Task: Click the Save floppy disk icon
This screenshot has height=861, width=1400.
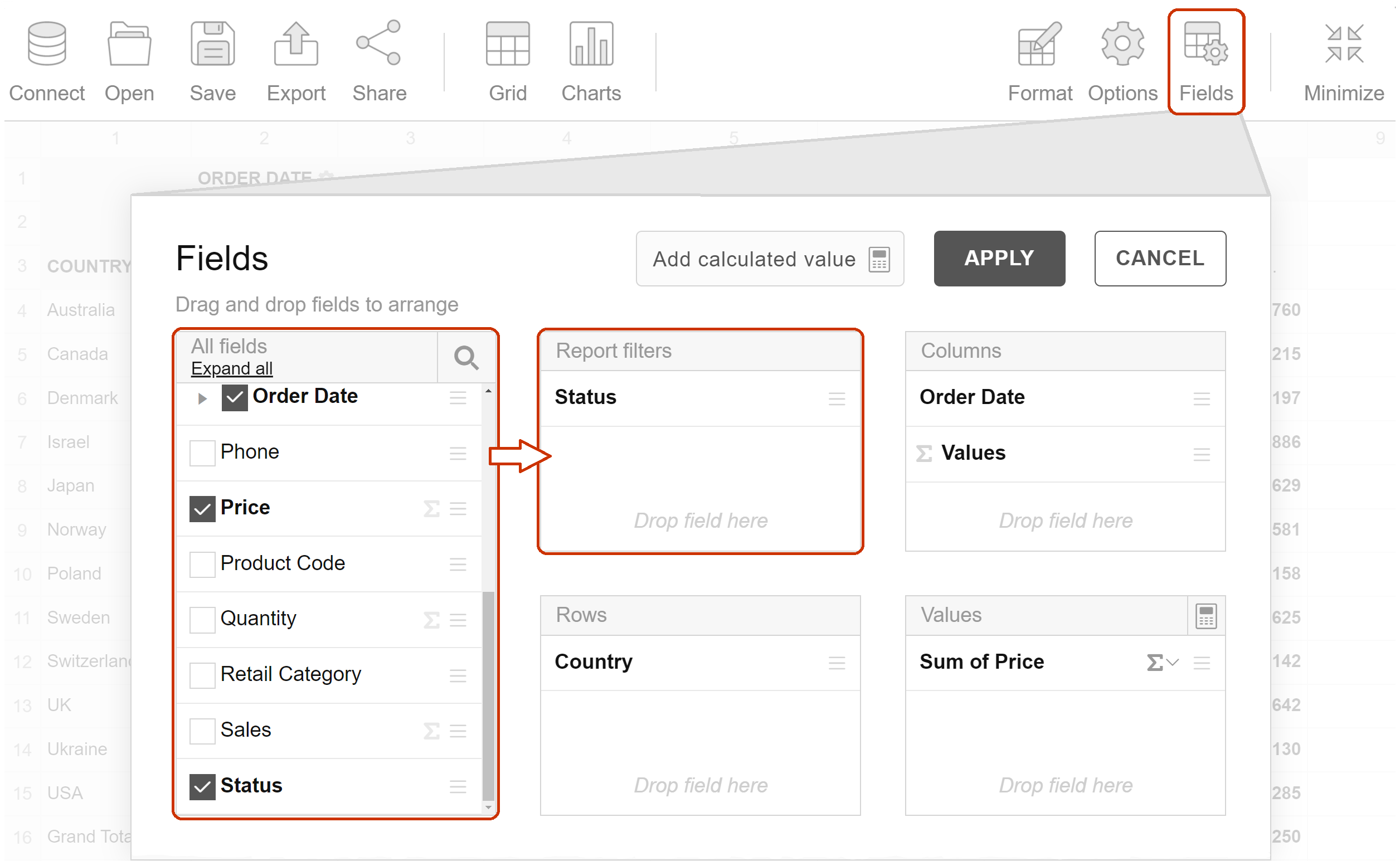Action: pos(212,44)
